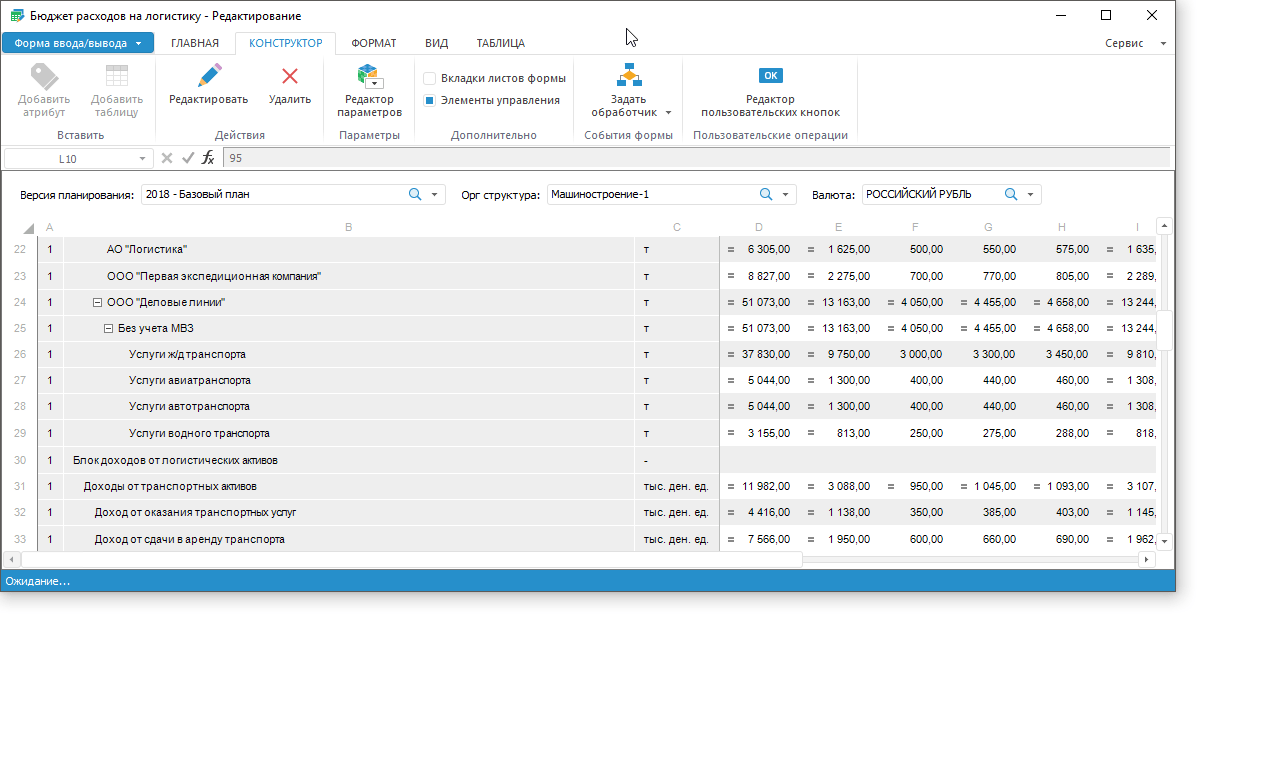Click the red Удалить cross icon
The height and width of the screenshot is (772, 1272).
(x=290, y=76)
